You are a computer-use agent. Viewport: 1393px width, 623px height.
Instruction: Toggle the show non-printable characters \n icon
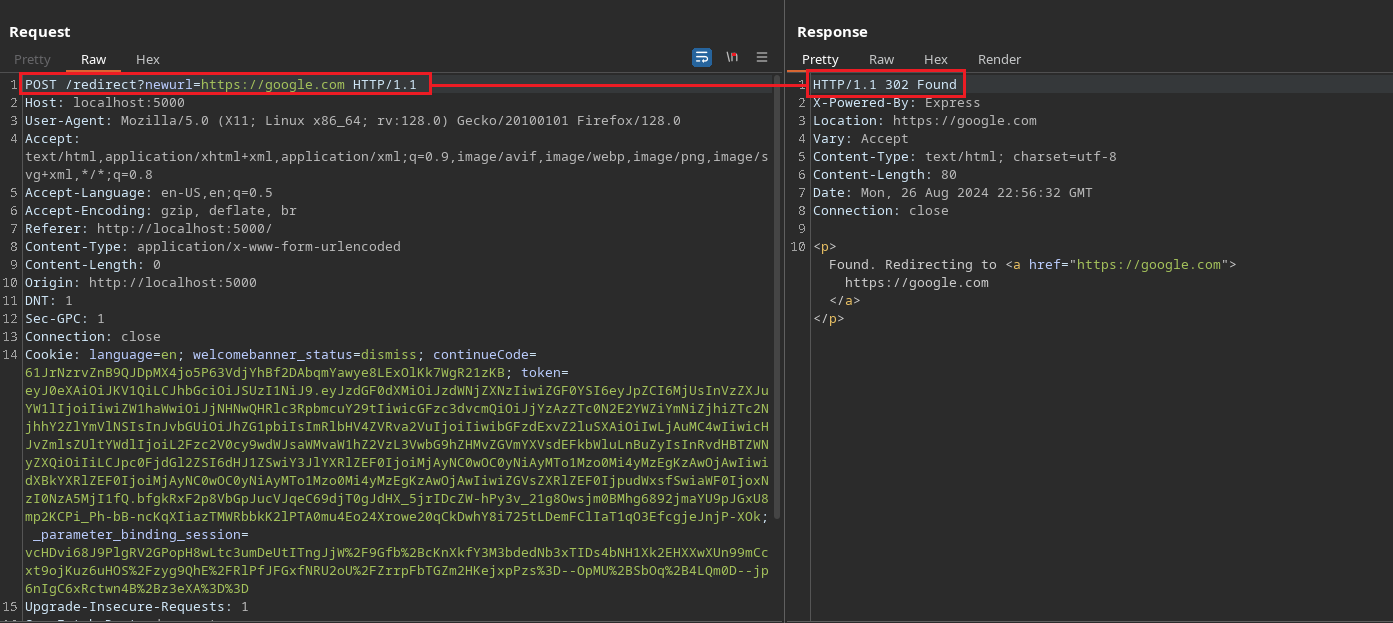[x=732, y=58]
